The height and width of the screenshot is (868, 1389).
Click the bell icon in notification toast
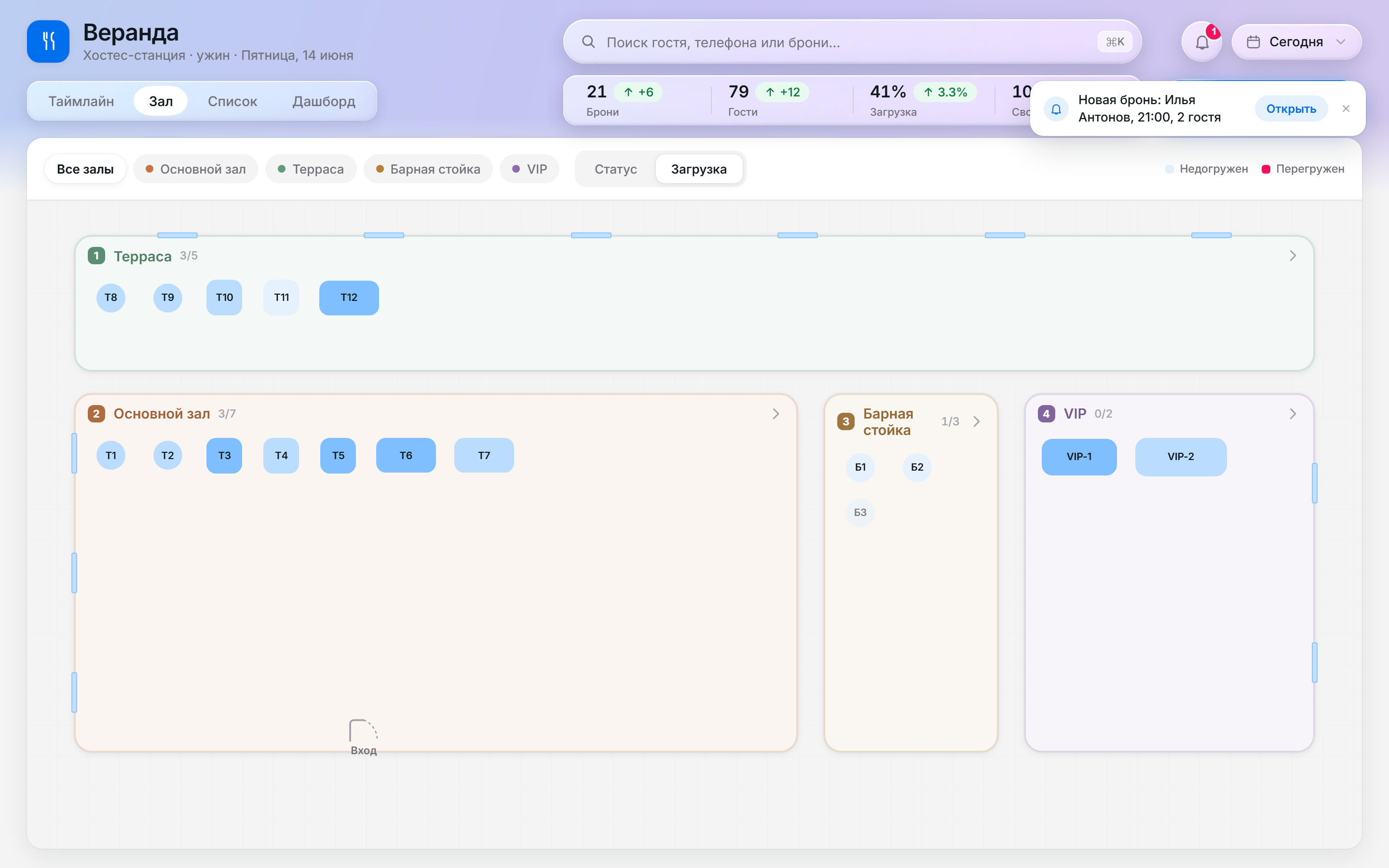(x=1056, y=108)
